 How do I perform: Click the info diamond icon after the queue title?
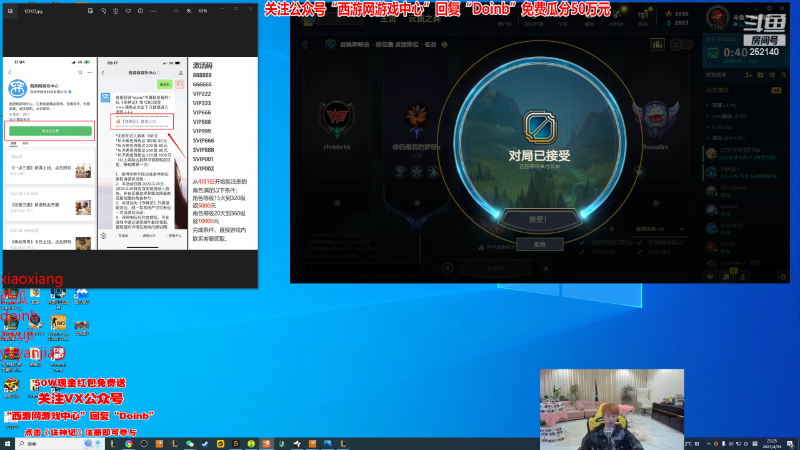coord(444,44)
